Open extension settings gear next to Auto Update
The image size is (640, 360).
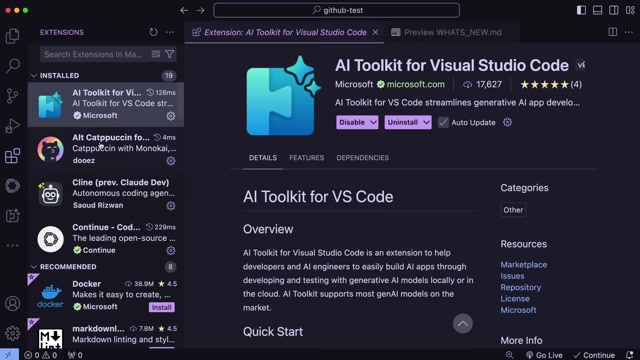(x=507, y=122)
